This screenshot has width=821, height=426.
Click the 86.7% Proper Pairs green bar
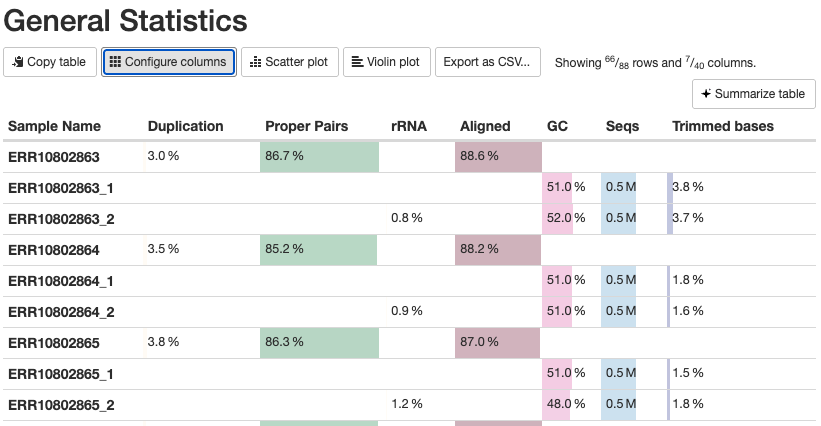click(319, 157)
